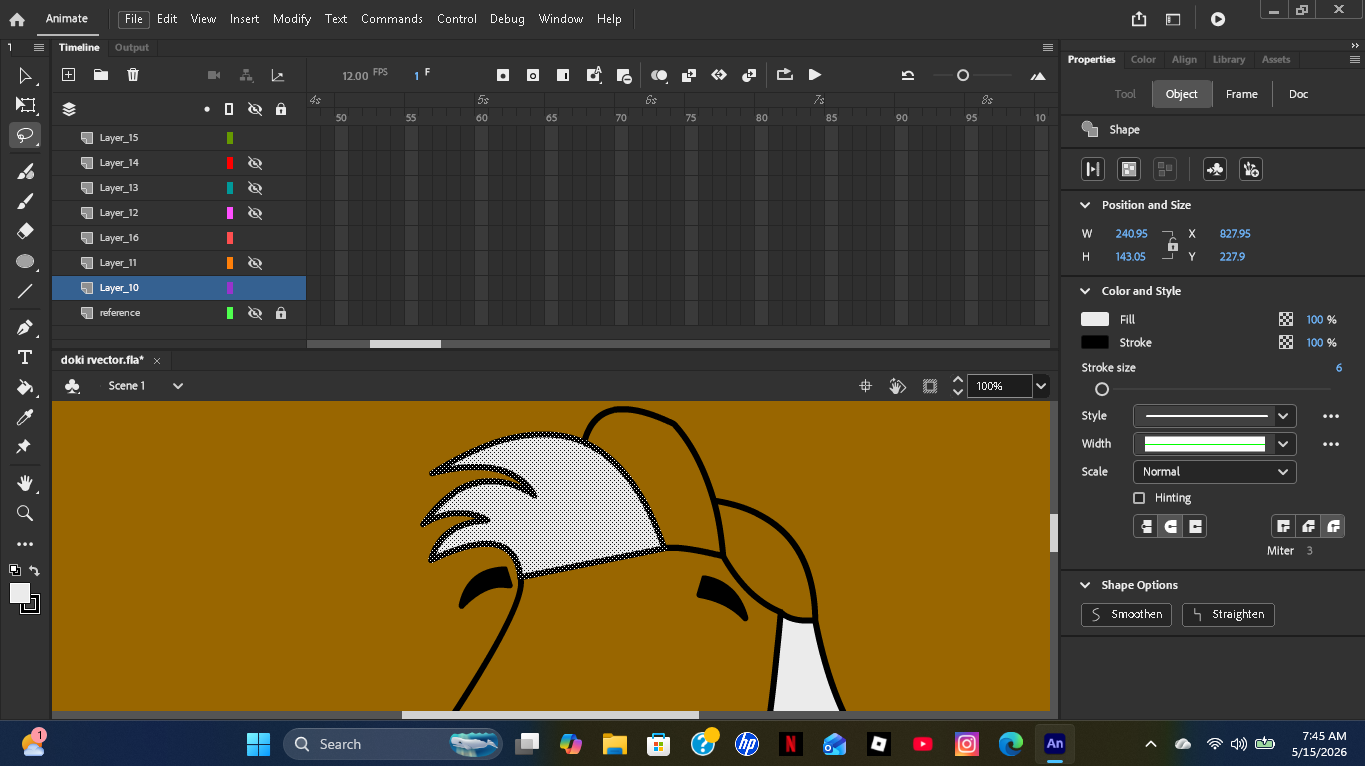Toggle show/hide for all layers
The height and width of the screenshot is (766, 1365).
255,109
